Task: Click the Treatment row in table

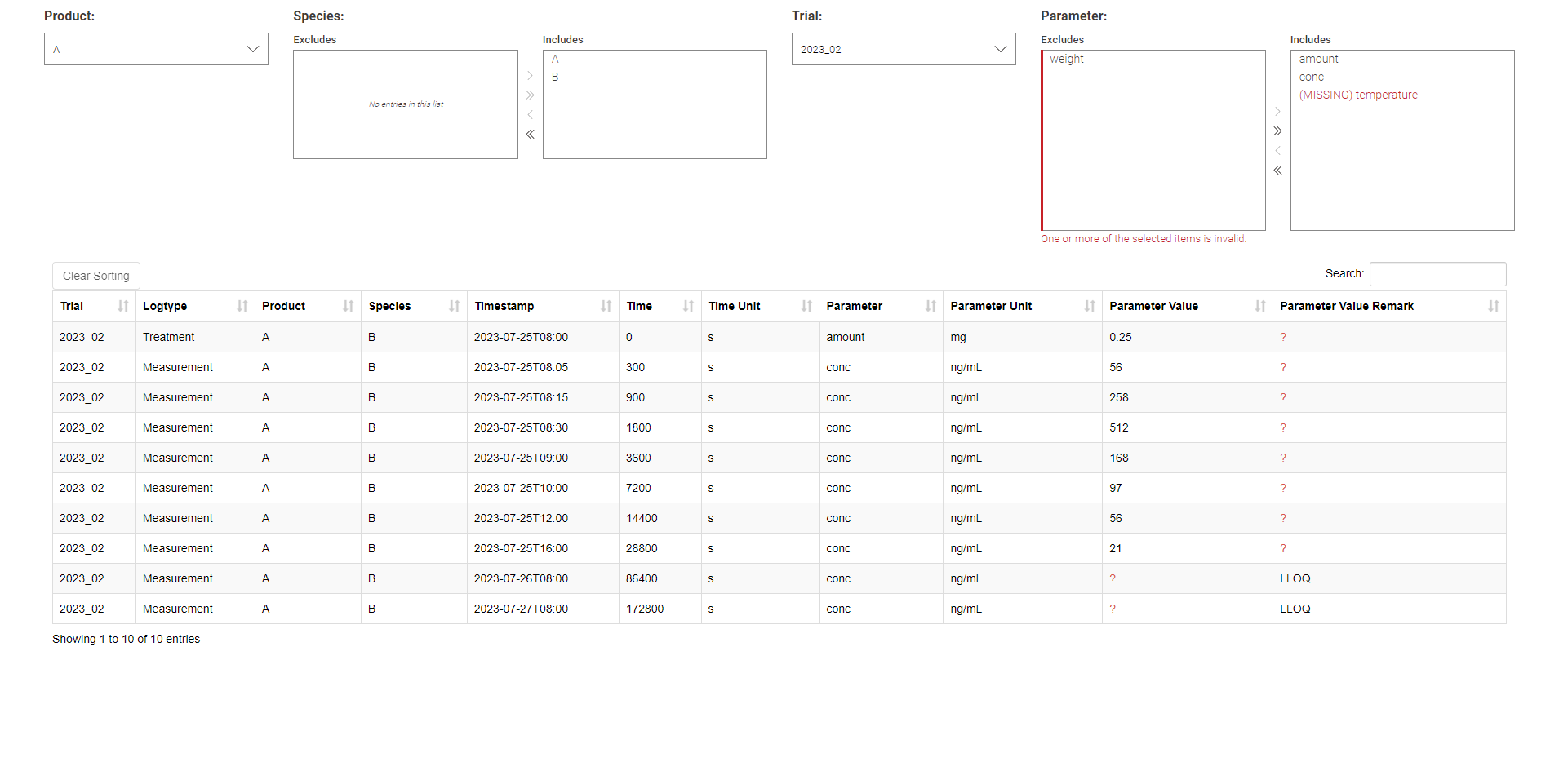Action: click(168, 337)
